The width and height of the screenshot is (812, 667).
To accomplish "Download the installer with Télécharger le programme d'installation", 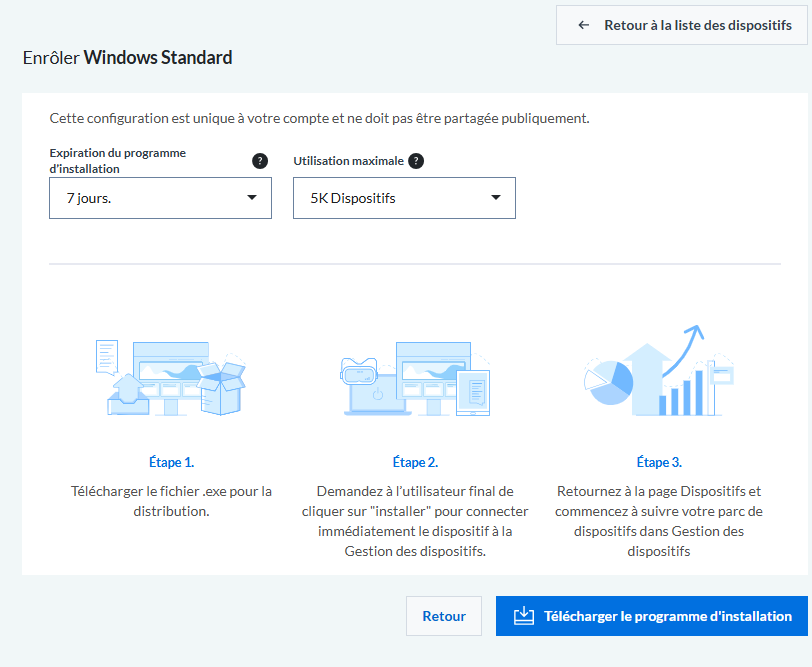I will pyautogui.click(x=651, y=616).
